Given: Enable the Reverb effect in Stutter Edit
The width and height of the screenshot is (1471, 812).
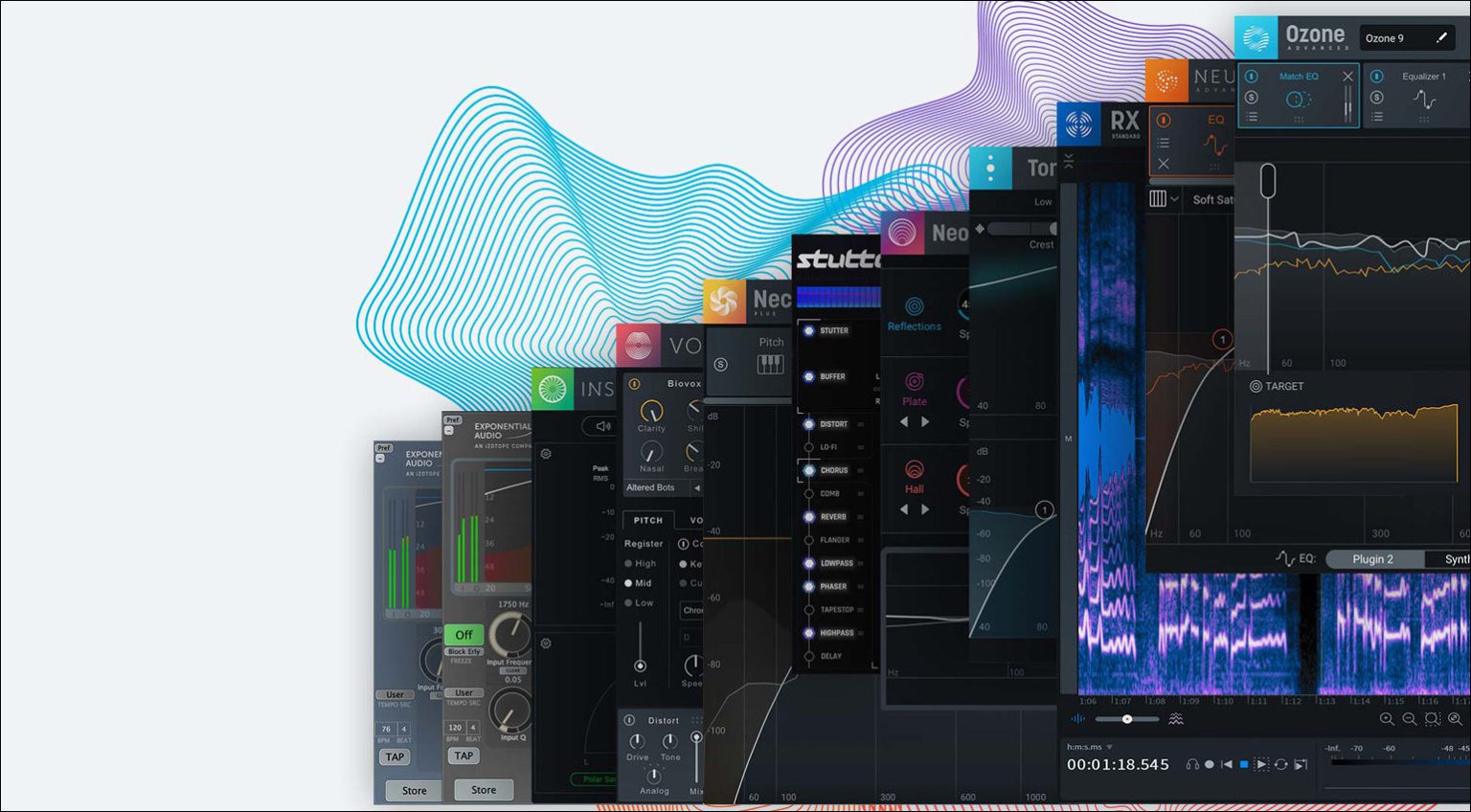Looking at the screenshot, I should [x=809, y=517].
